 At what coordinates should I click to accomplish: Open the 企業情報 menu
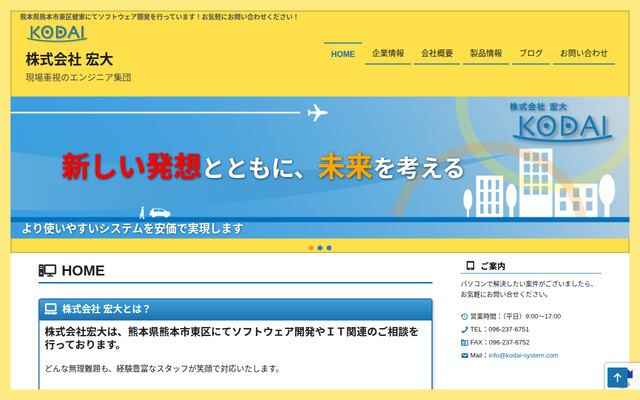click(388, 53)
